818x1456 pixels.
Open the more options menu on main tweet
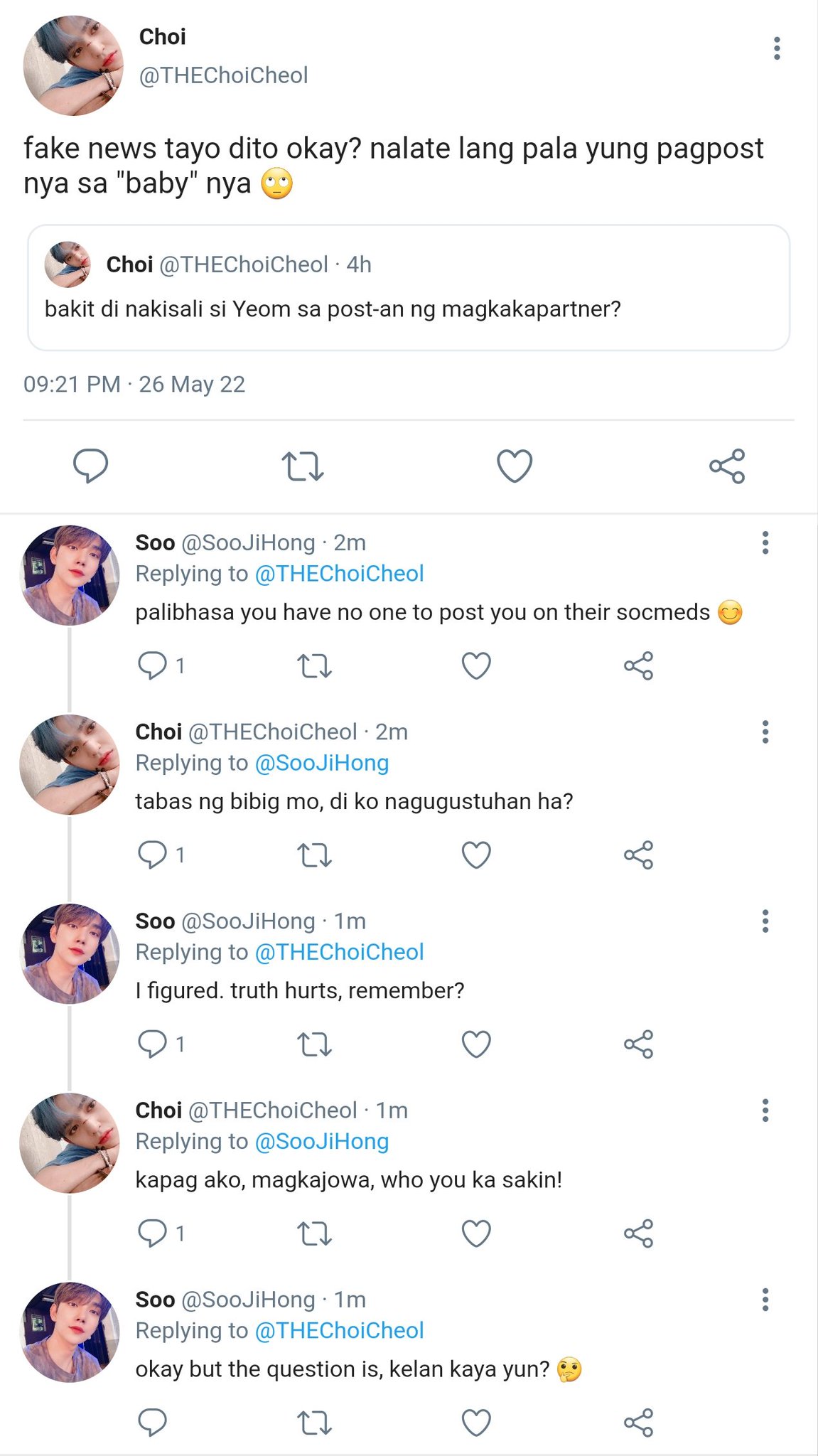point(777,48)
